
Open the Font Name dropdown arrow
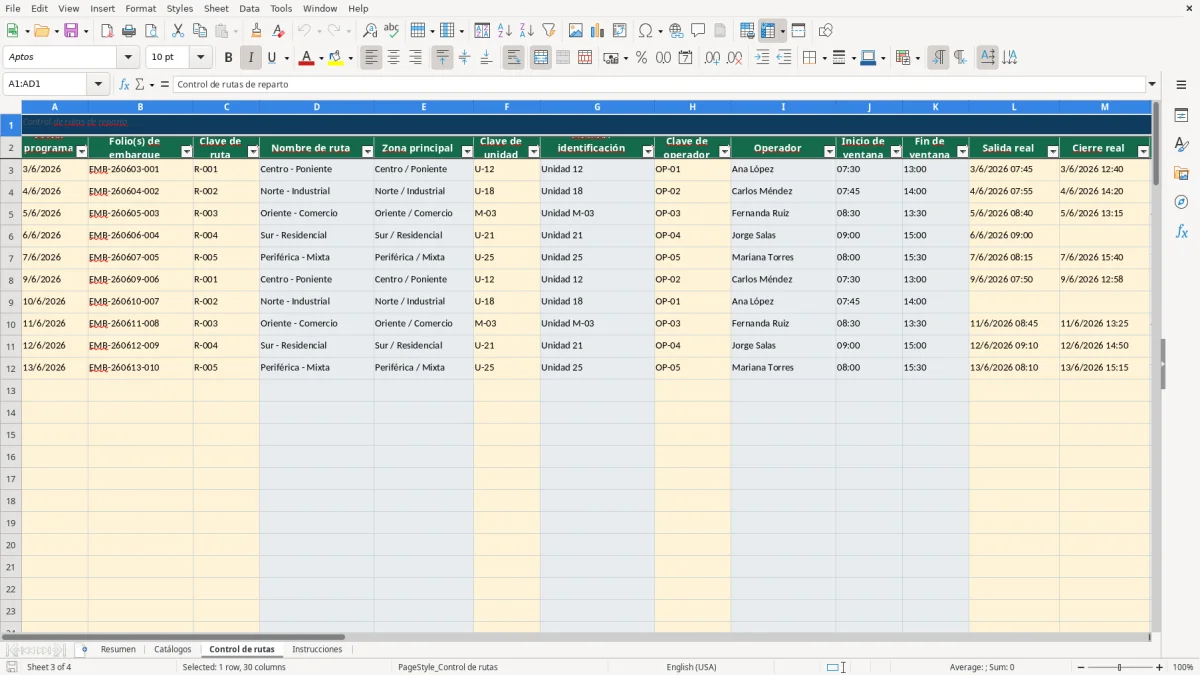tap(128, 58)
